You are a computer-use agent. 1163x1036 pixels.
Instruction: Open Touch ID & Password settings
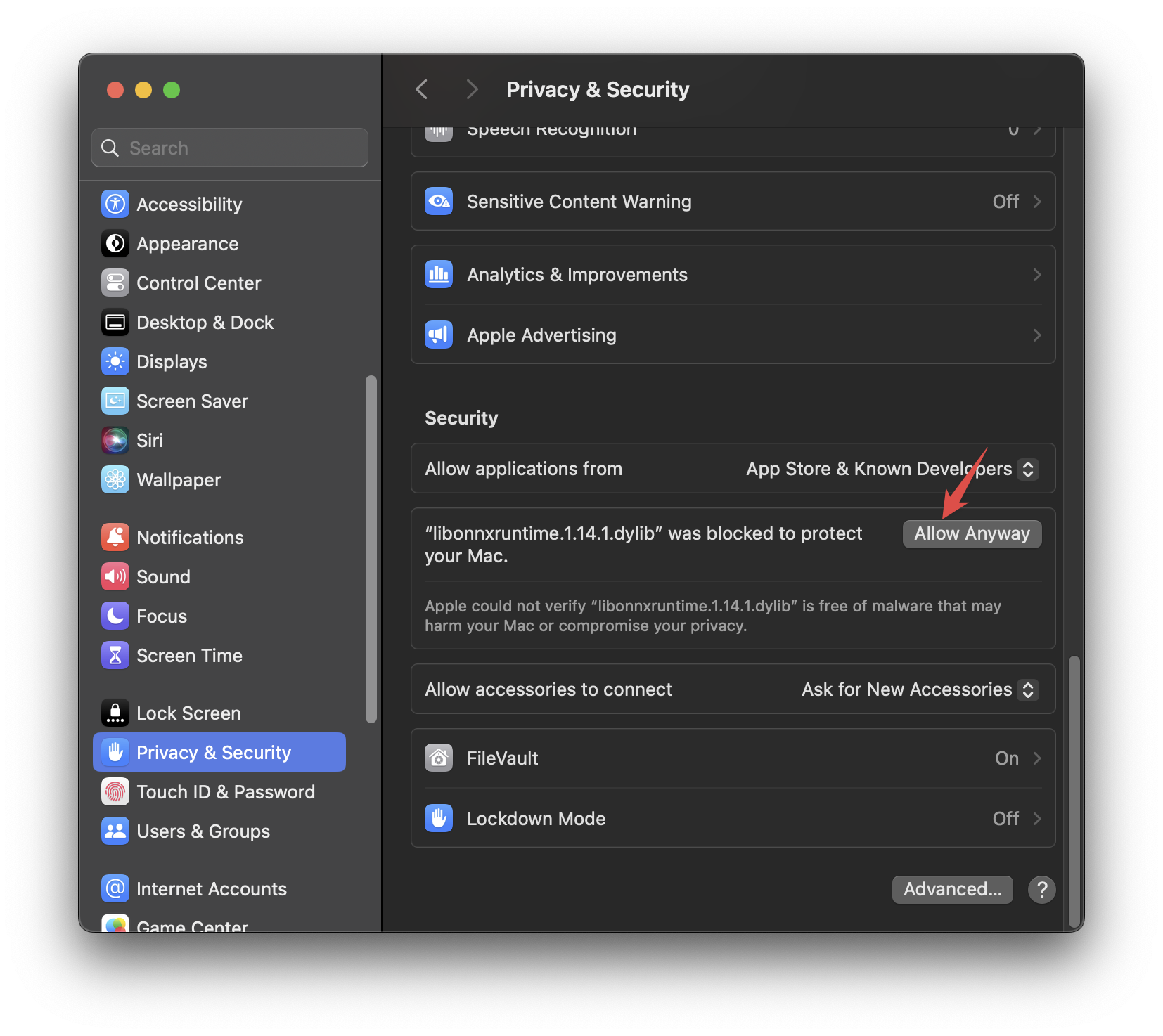226,791
